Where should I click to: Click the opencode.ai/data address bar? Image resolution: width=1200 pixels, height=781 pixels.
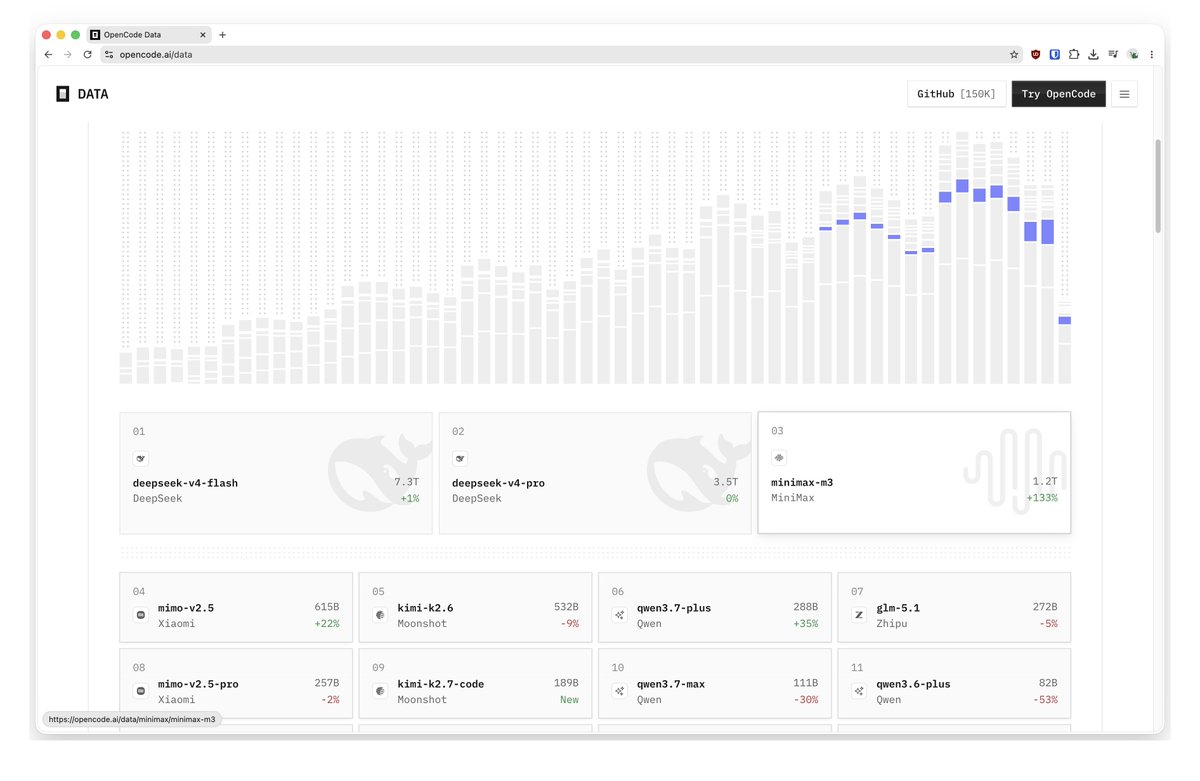point(560,55)
